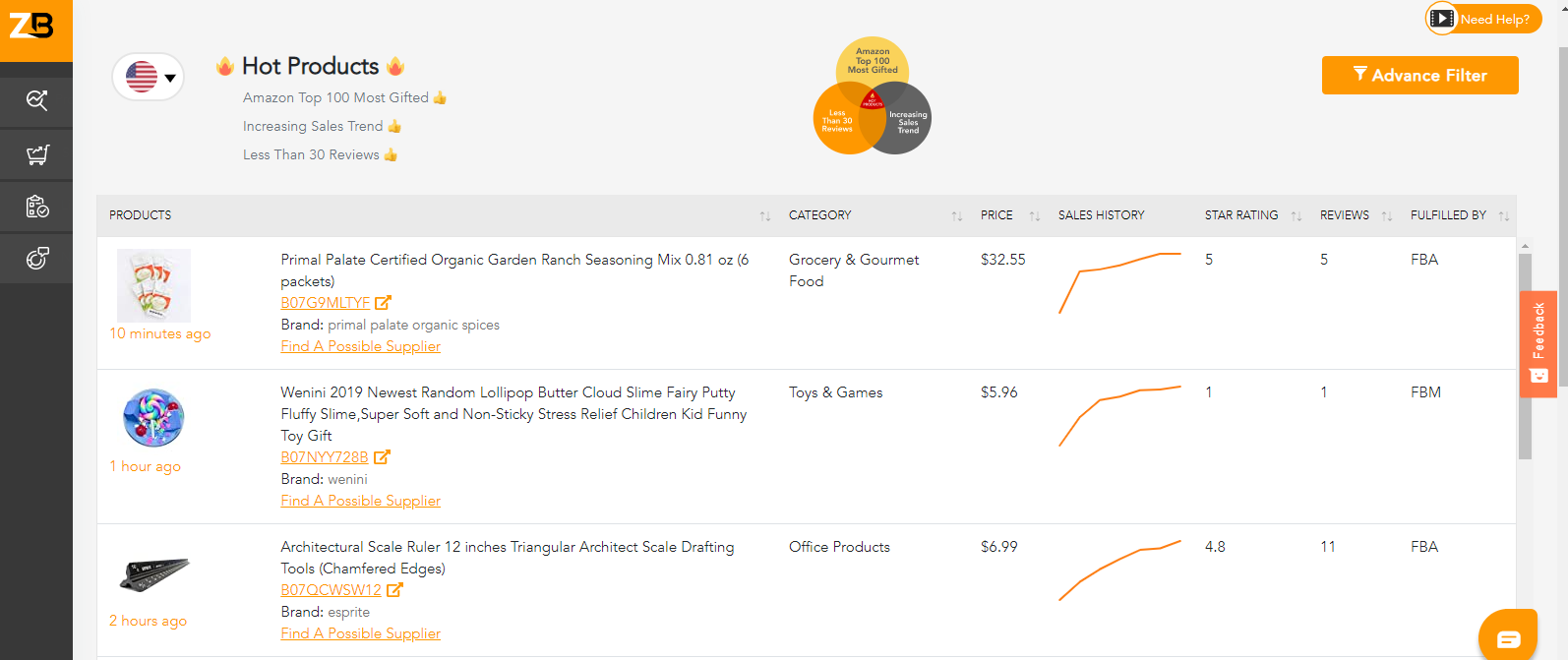
Task: Expand the US flag marketplace dropdown
Action: (x=150, y=77)
